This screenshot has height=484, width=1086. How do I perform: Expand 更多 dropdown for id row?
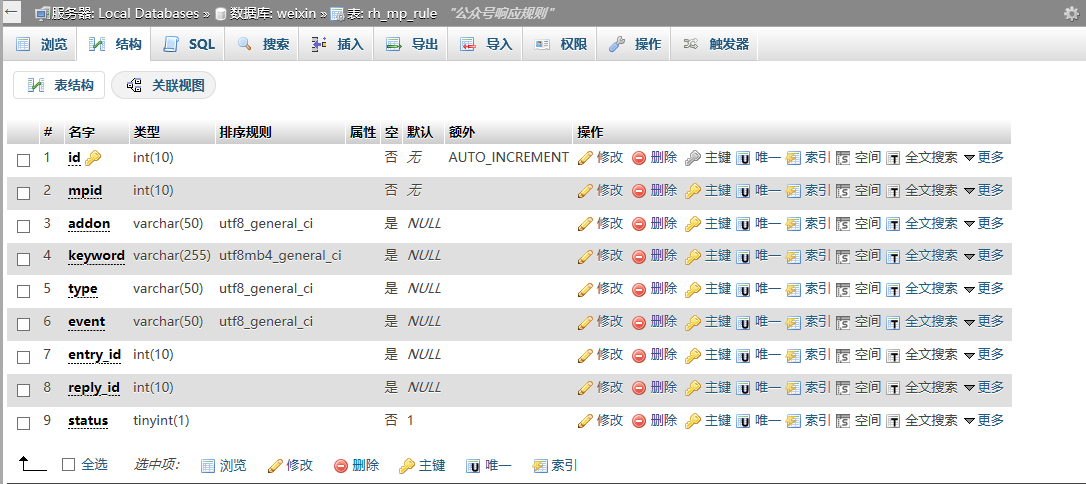[x=984, y=158]
